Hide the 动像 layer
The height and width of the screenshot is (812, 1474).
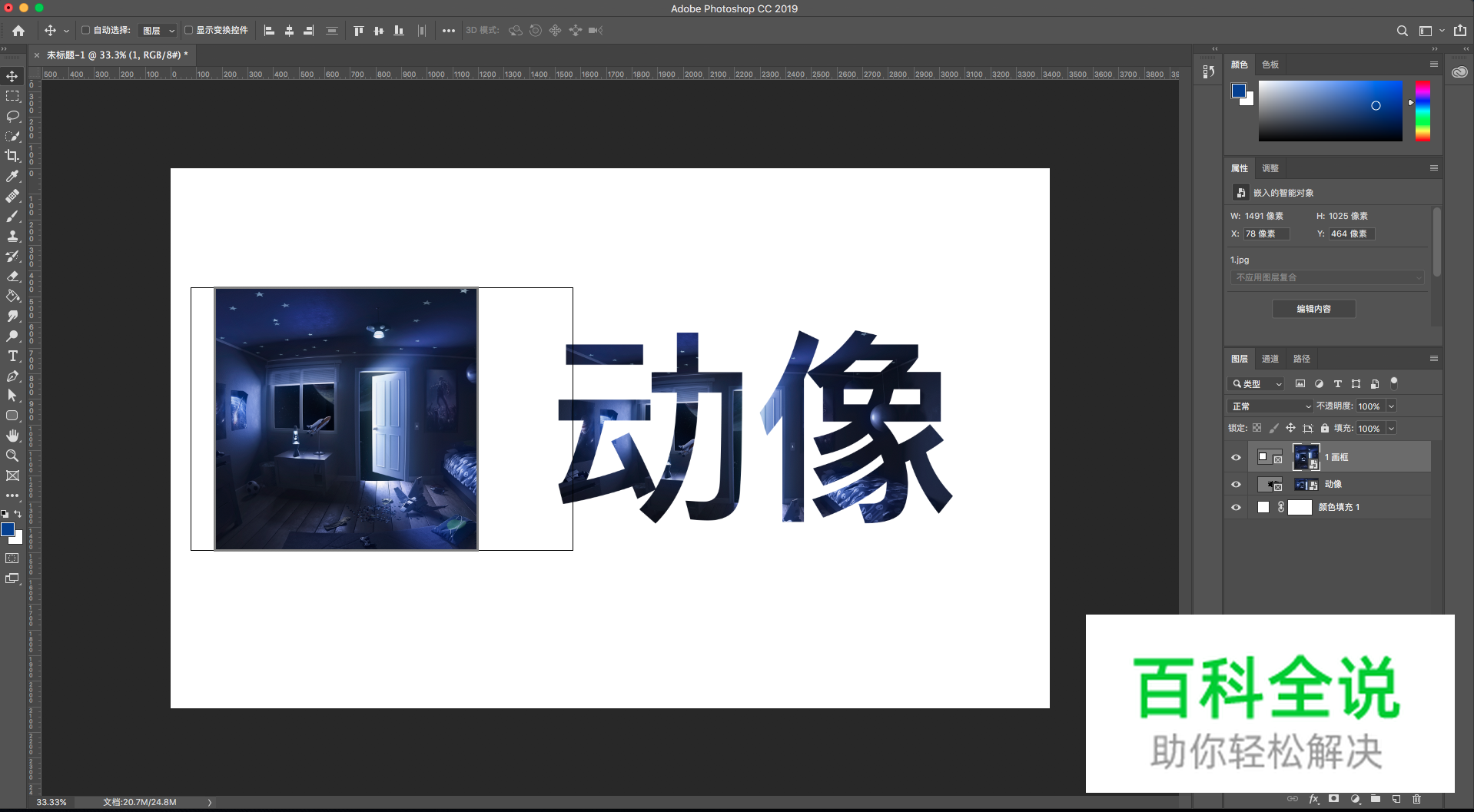pos(1236,484)
